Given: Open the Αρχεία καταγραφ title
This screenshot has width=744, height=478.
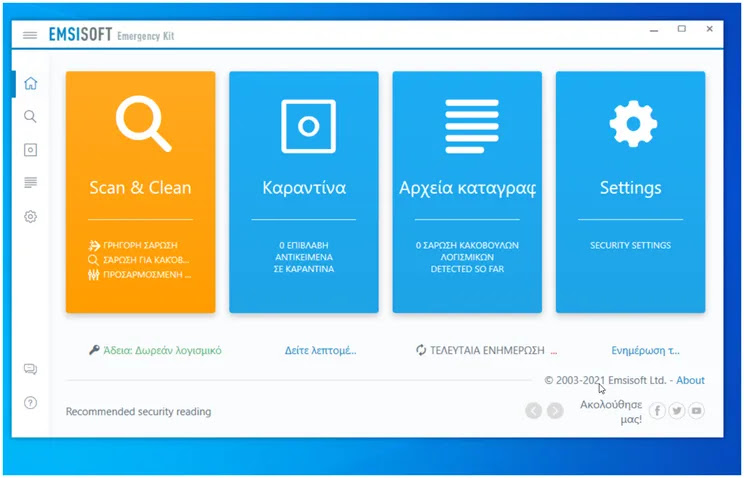Looking at the screenshot, I should click(x=467, y=188).
